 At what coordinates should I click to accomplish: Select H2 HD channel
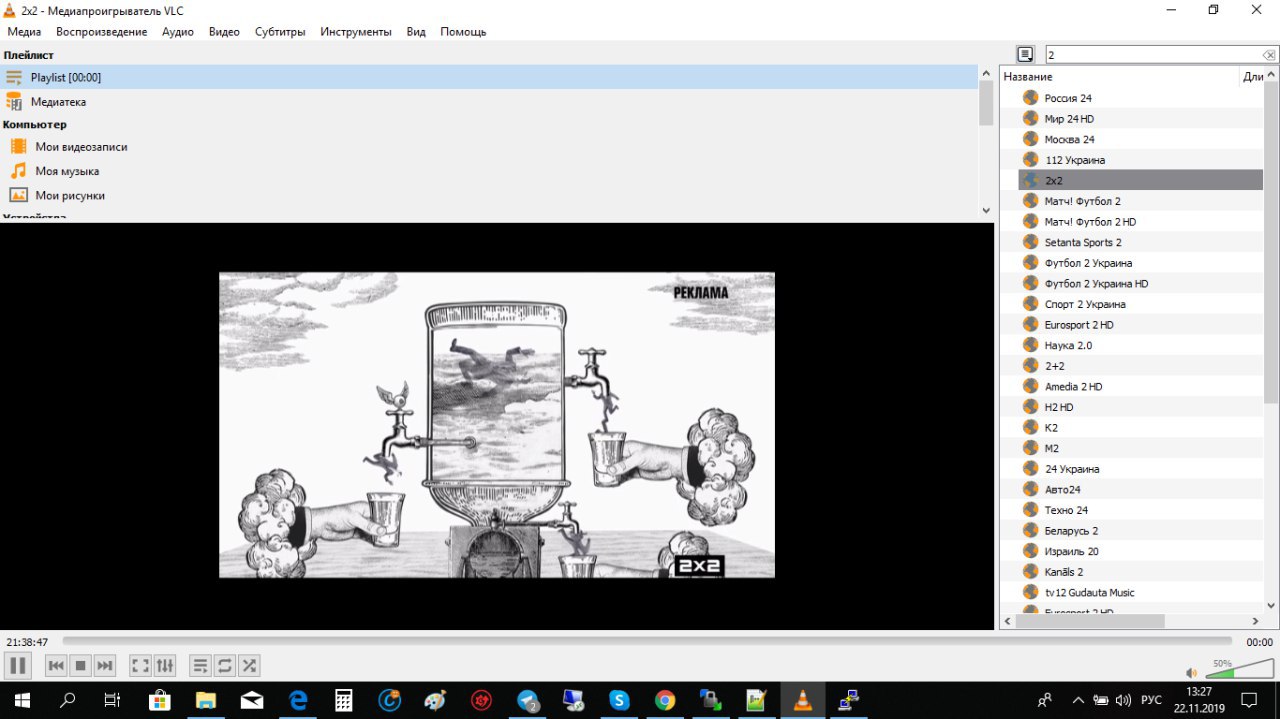pyautogui.click(x=1058, y=407)
